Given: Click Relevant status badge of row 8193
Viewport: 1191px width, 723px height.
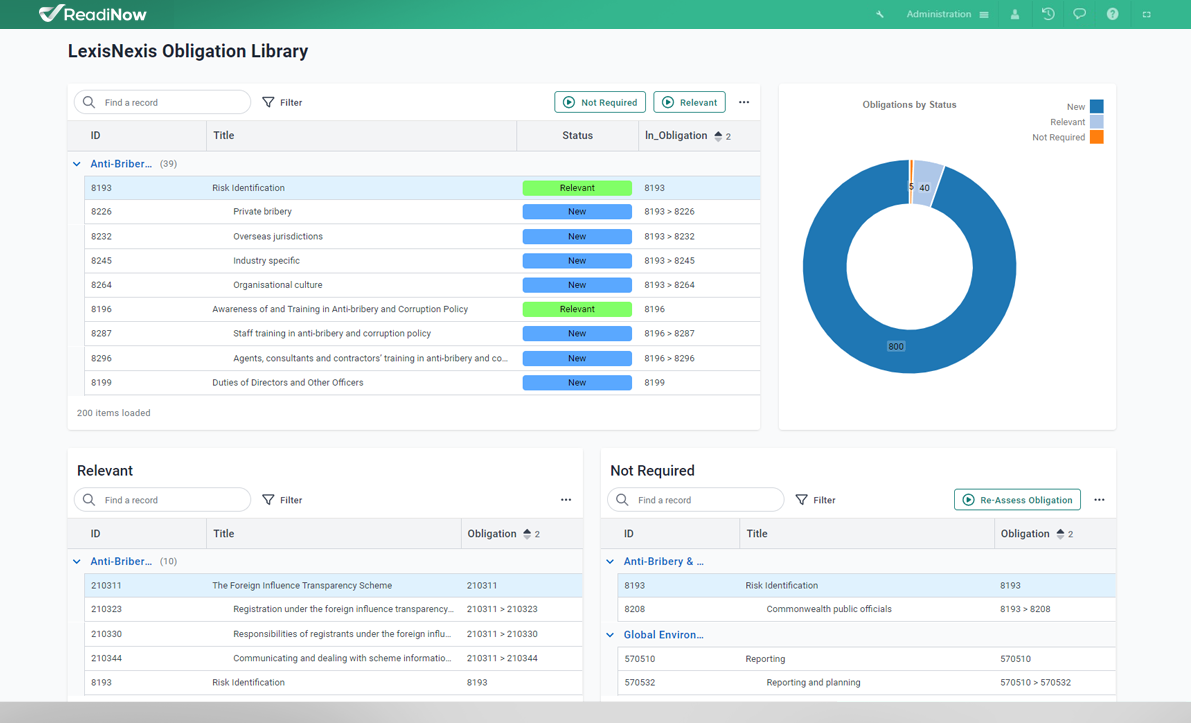Looking at the screenshot, I should pos(577,188).
